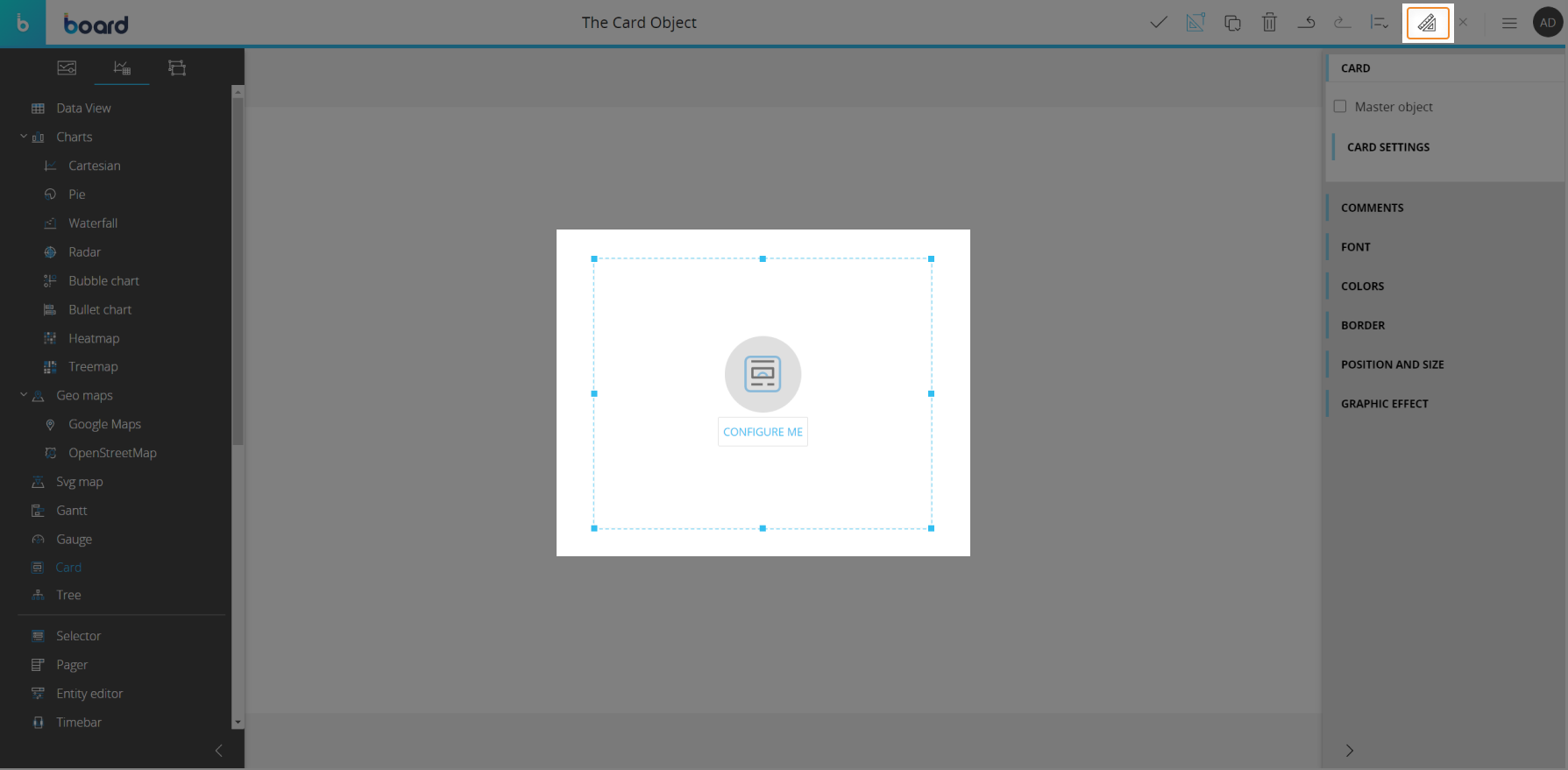The height and width of the screenshot is (770, 1568).
Task: Click the highlighted ruler design mode icon
Action: (x=1427, y=23)
